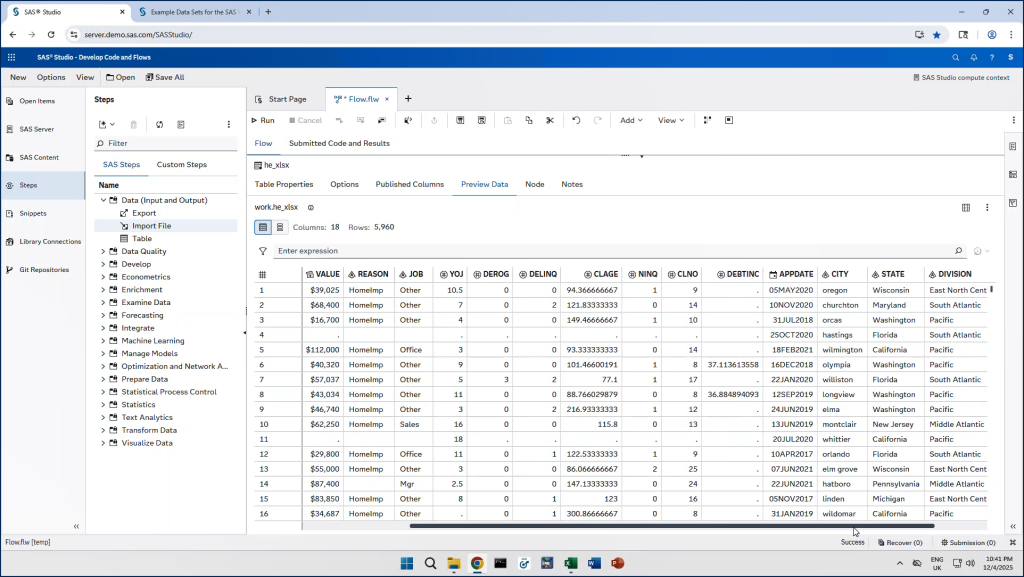The width and height of the screenshot is (1024, 577).
Task: Open Git Repositories in left navigation
Action: [x=42, y=270]
